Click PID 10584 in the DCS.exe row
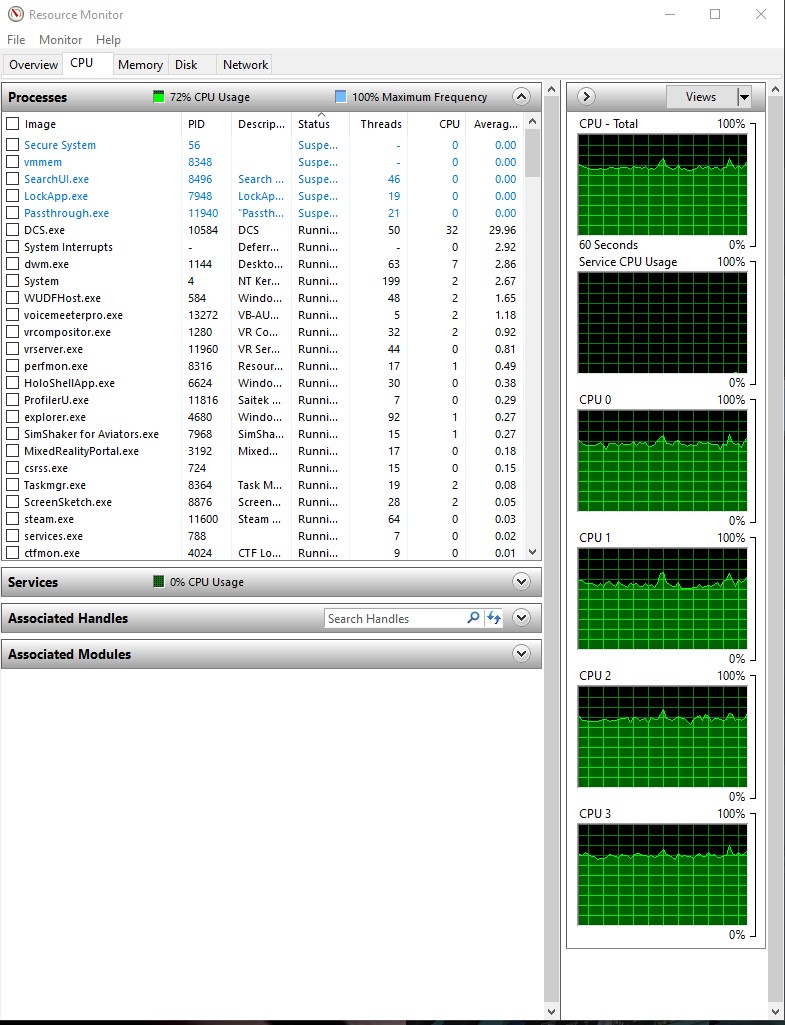The width and height of the screenshot is (785, 1025). coord(203,230)
